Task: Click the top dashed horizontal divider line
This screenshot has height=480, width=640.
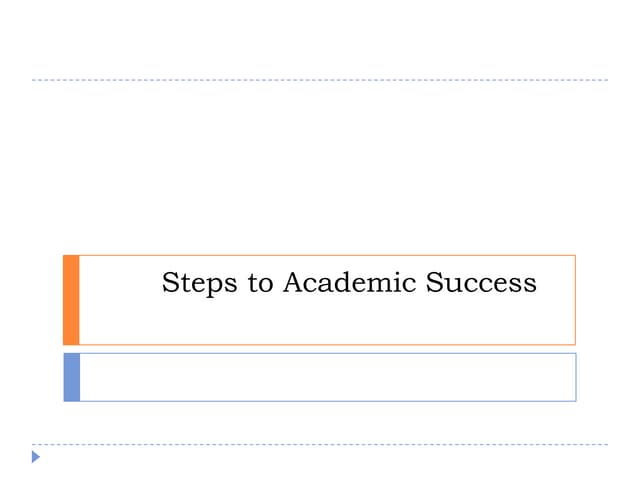Action: 320,79
